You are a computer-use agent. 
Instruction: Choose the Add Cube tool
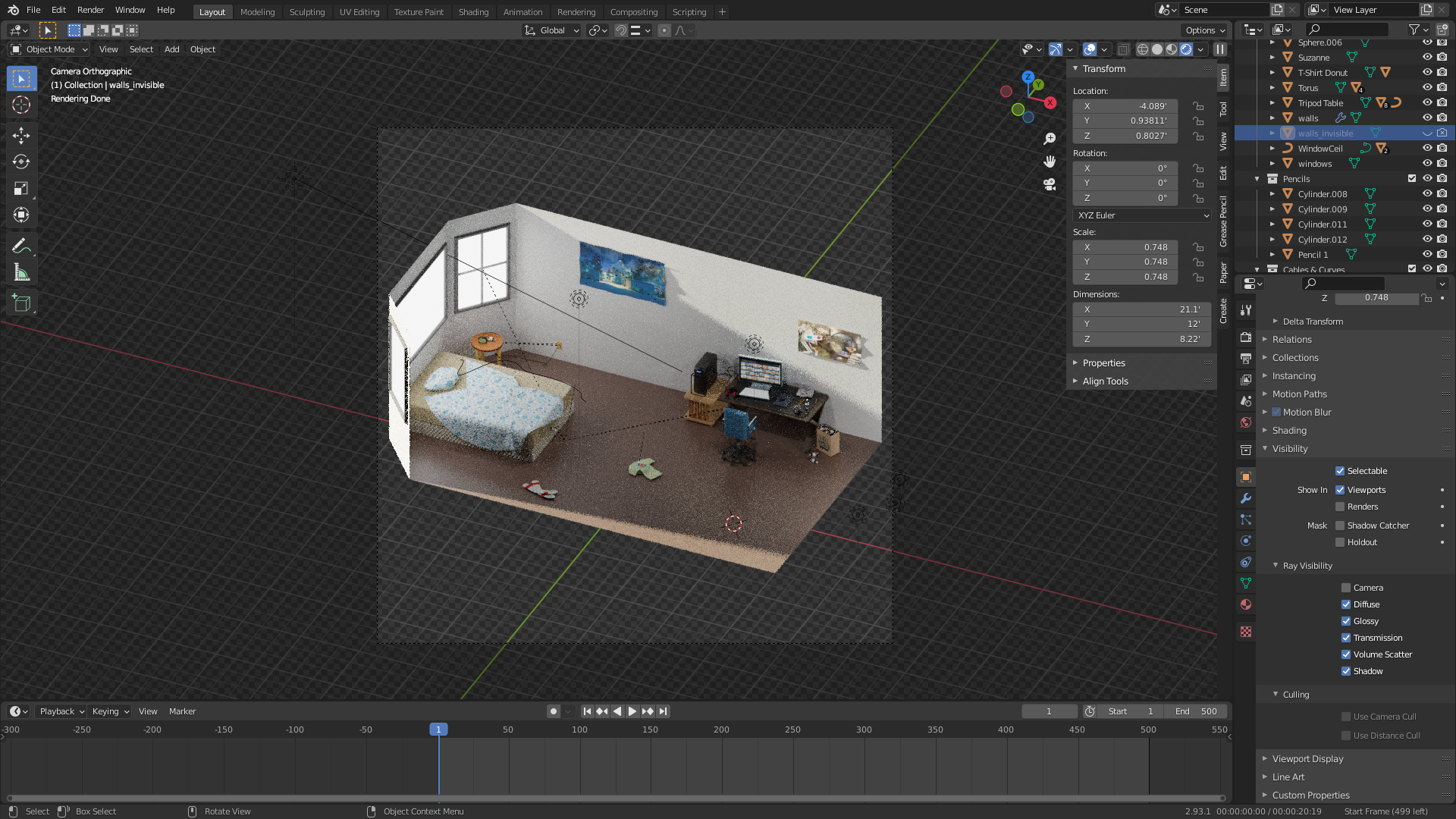[21, 303]
